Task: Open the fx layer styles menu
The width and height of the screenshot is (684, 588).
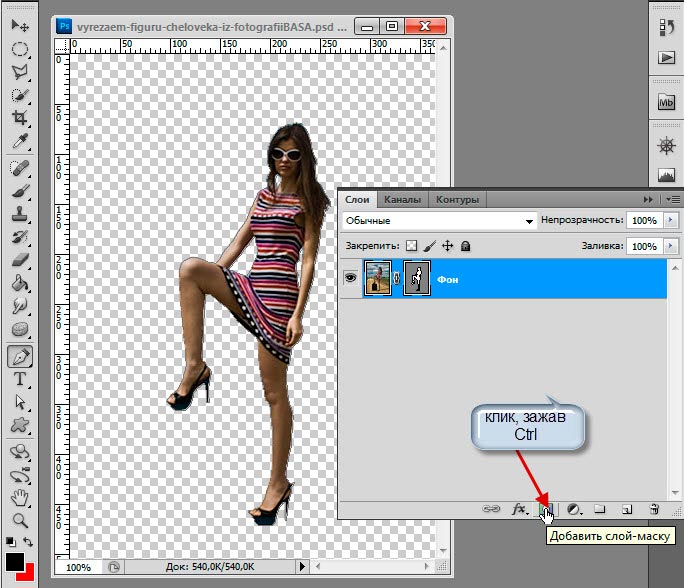Action: pyautogui.click(x=519, y=510)
